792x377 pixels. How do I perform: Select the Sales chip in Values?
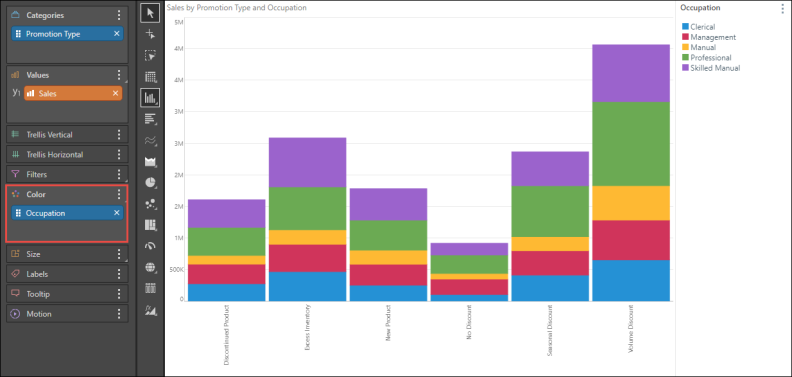coord(73,93)
